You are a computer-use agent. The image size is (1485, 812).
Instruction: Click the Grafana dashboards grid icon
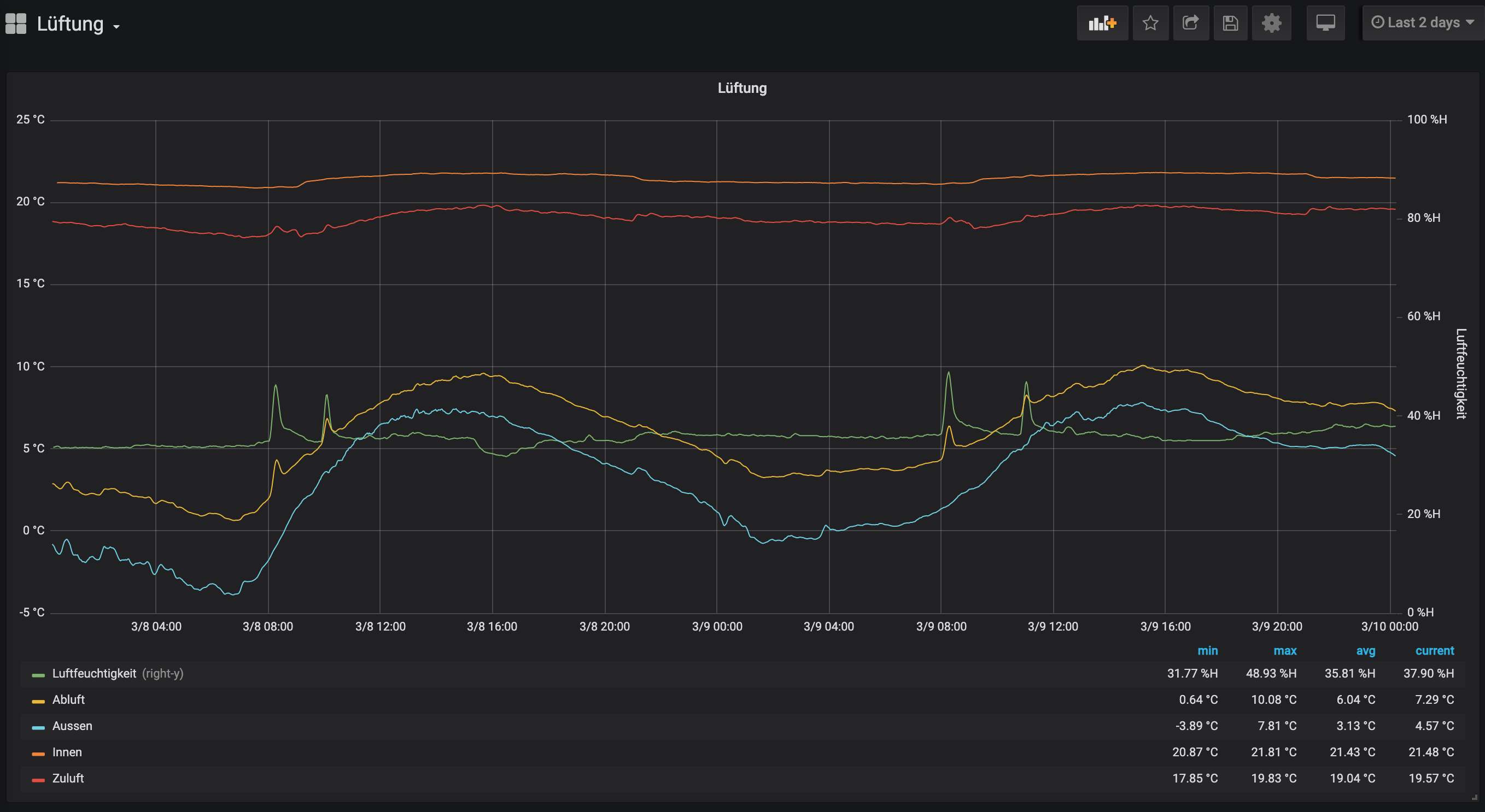[x=15, y=23]
